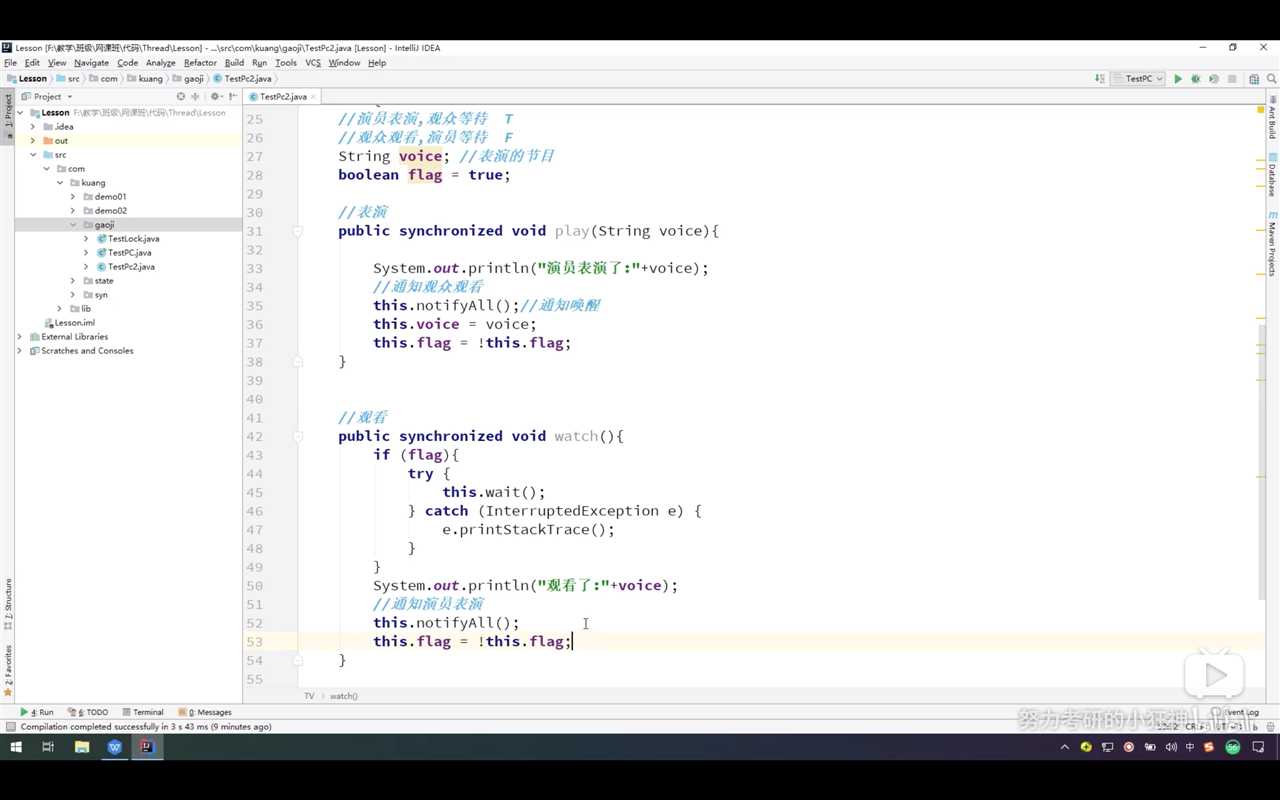Collapse the play method using the gutter fold marker

pos(297,231)
